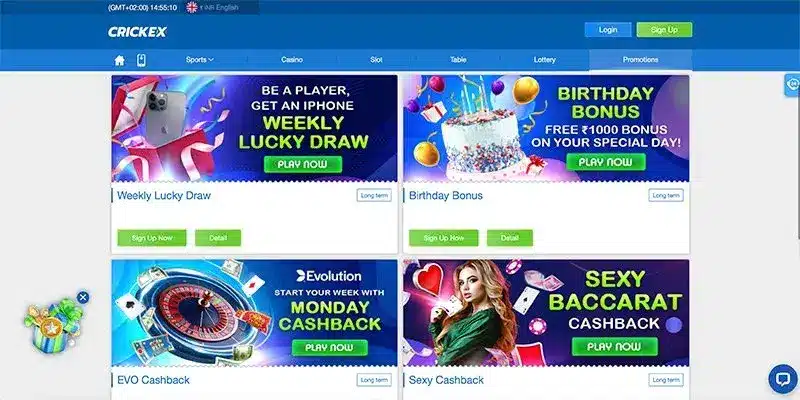Click the home icon in navigation bar
800x400 pixels.
(x=119, y=61)
